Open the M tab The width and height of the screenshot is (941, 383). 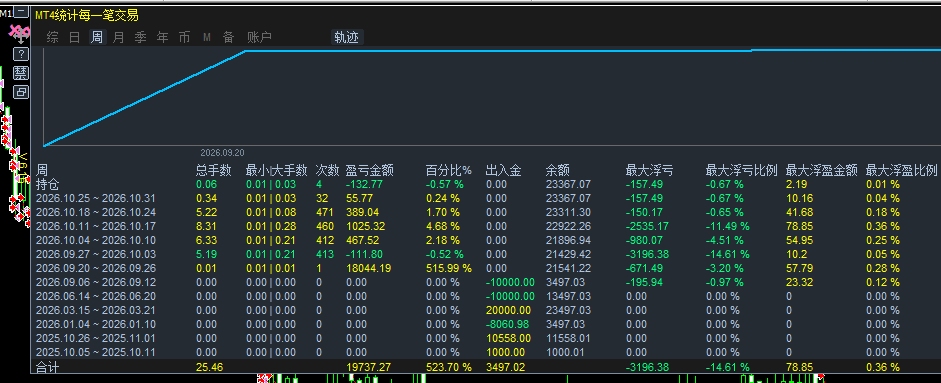[x=206, y=37]
